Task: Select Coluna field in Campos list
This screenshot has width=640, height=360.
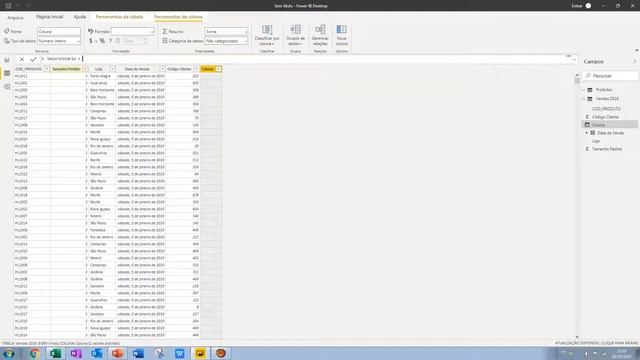Action: [610, 125]
